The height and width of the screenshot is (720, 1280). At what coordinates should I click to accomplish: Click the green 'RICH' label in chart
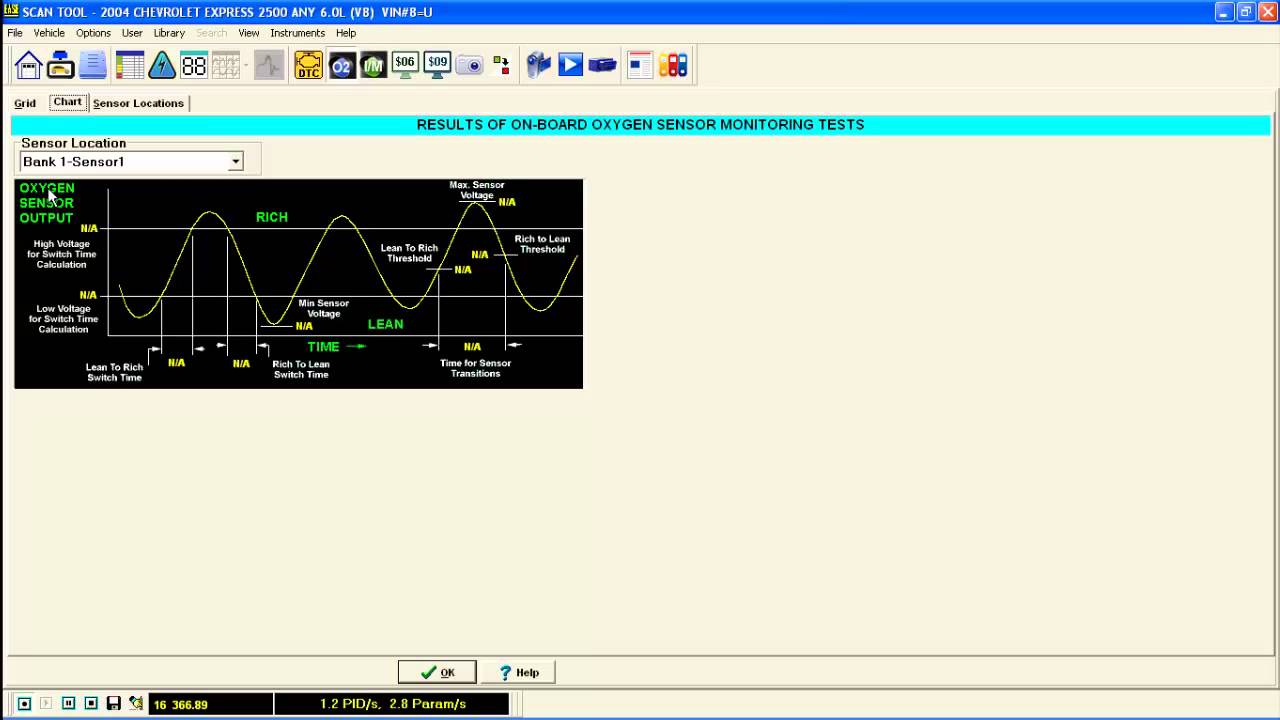[x=272, y=217]
